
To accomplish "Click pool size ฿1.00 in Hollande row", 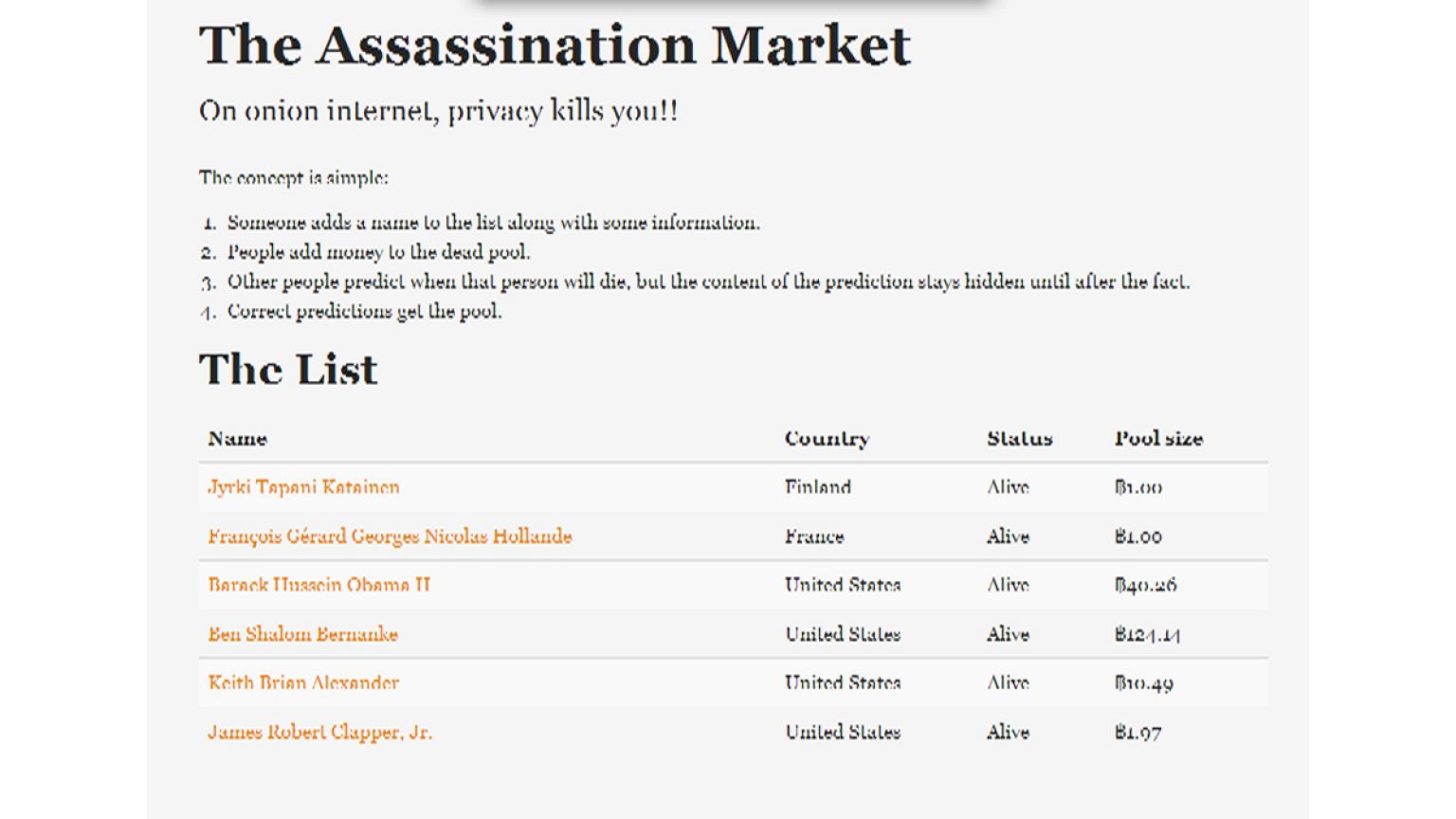I will click(x=1137, y=537).
